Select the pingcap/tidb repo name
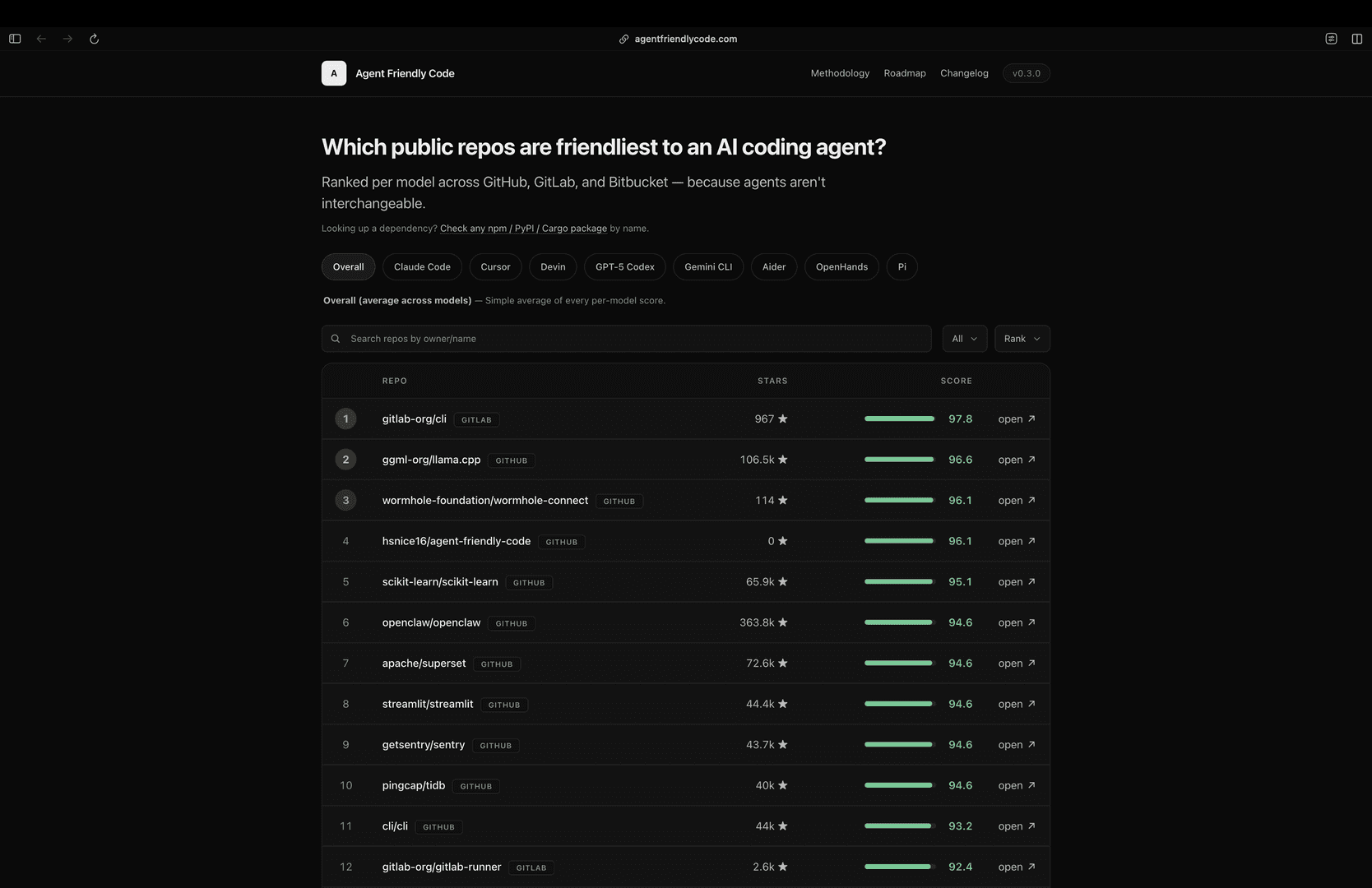This screenshot has width=1372, height=888. [414, 785]
